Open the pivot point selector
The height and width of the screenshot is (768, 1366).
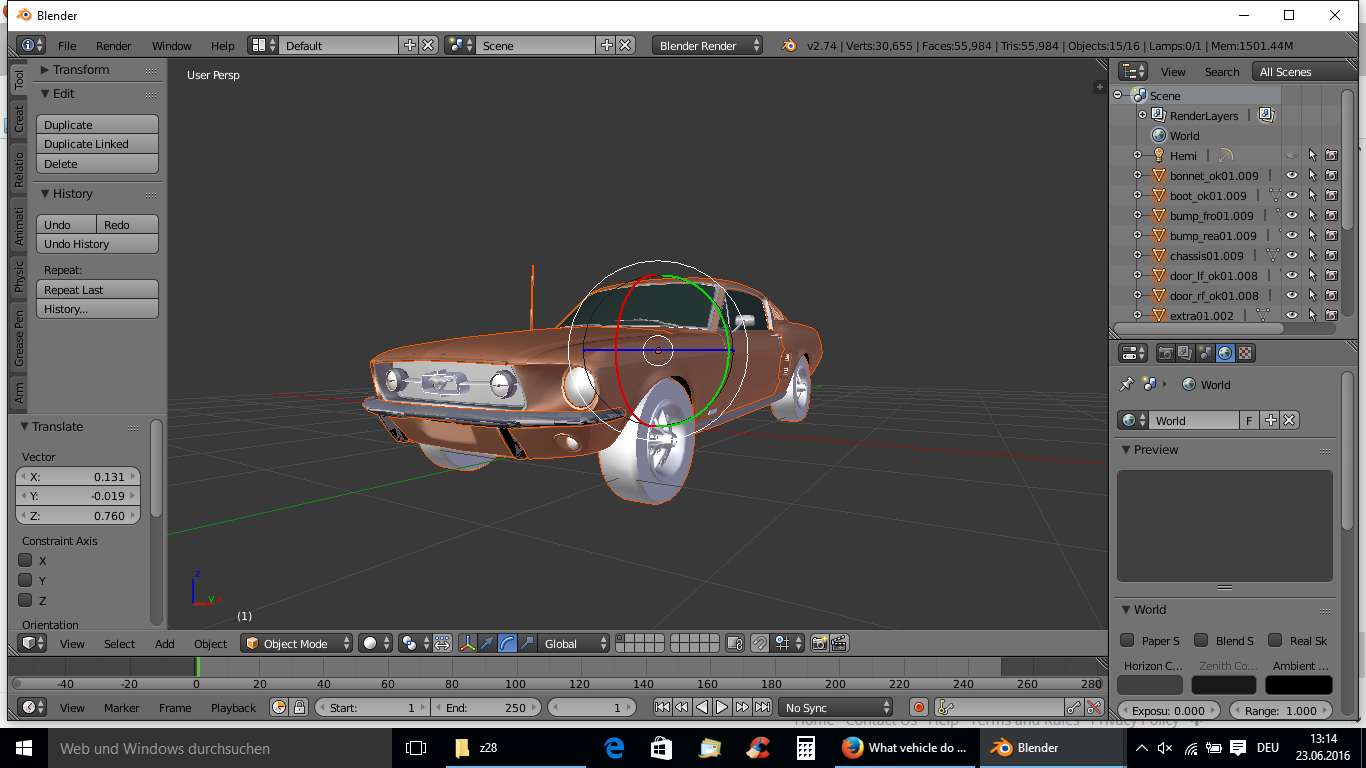coord(415,643)
